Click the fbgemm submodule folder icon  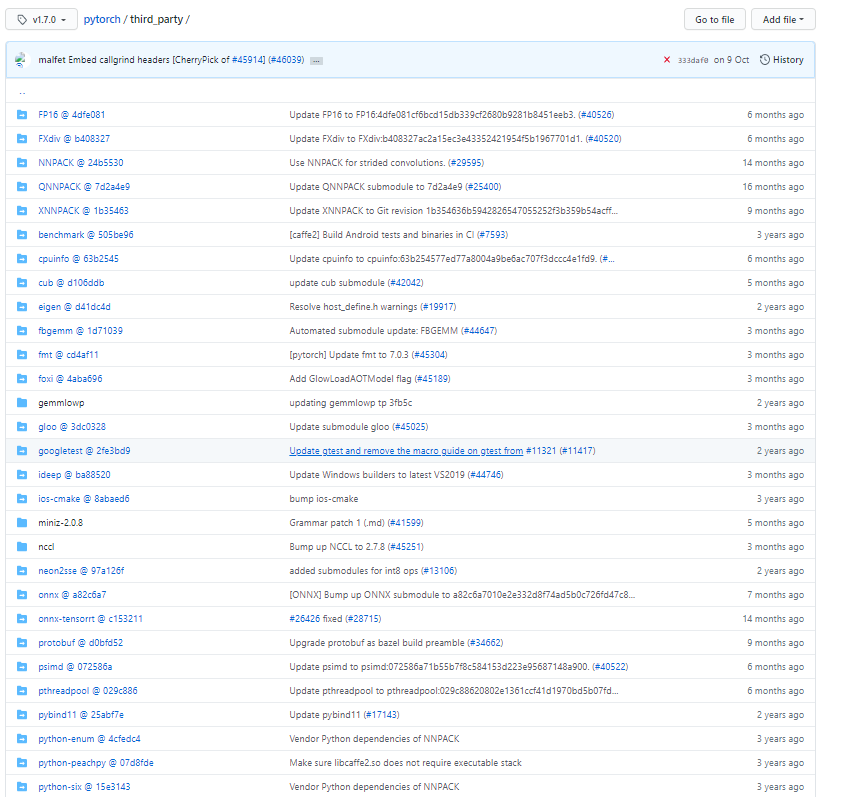[x=22, y=330]
